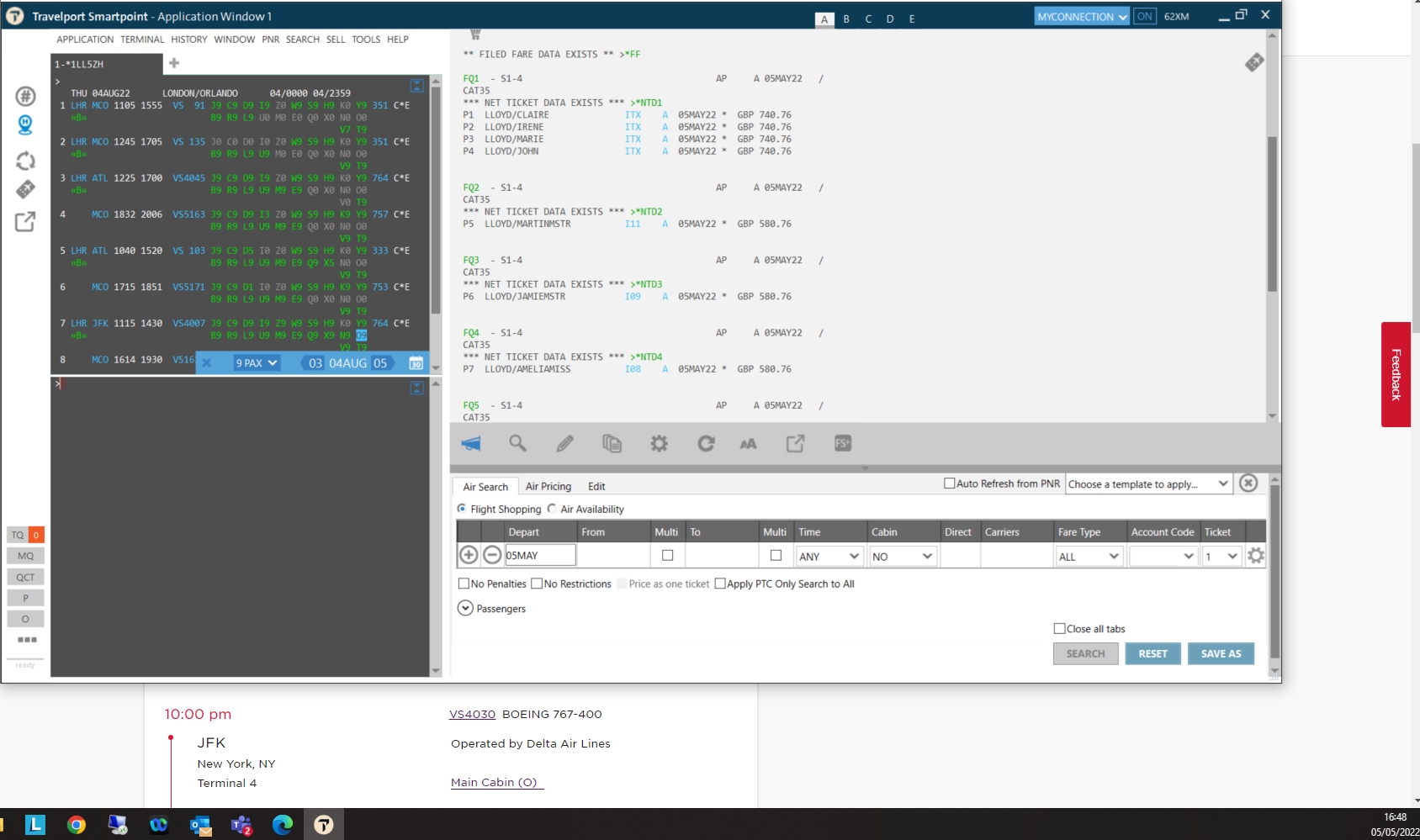This screenshot has width=1420, height=840.
Task: Click the RESET button
Action: [1153, 653]
